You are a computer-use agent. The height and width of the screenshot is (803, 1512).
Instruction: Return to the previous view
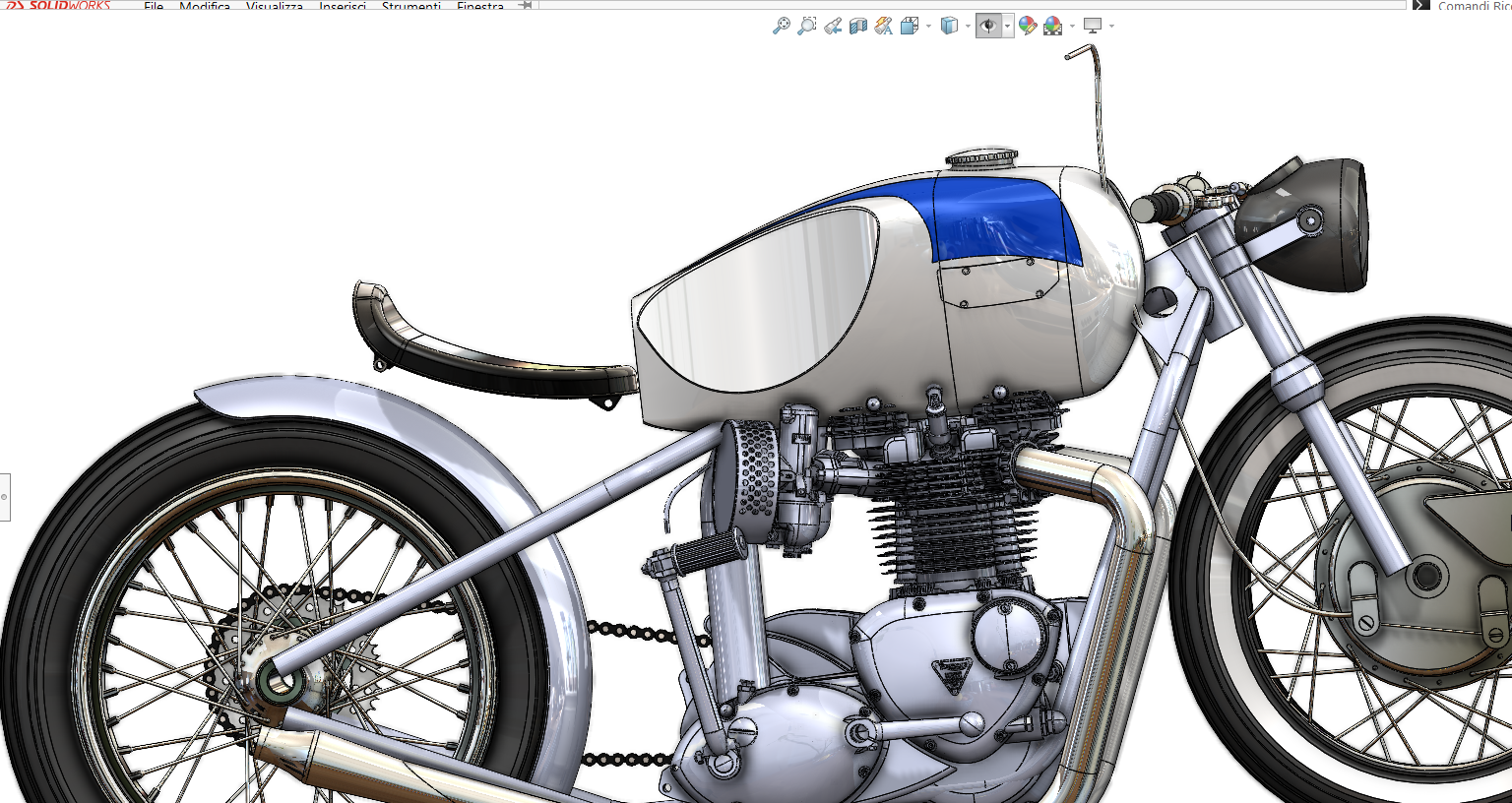[x=833, y=26]
